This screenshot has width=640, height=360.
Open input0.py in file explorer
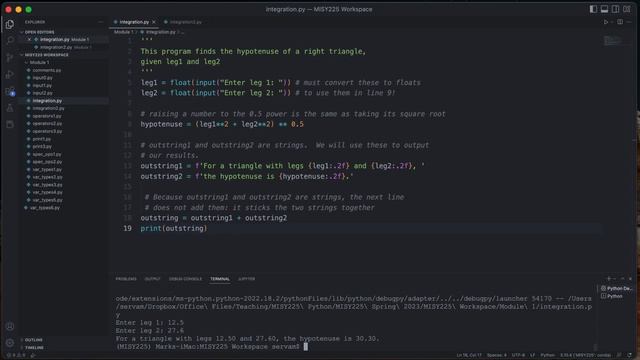tap(42, 78)
